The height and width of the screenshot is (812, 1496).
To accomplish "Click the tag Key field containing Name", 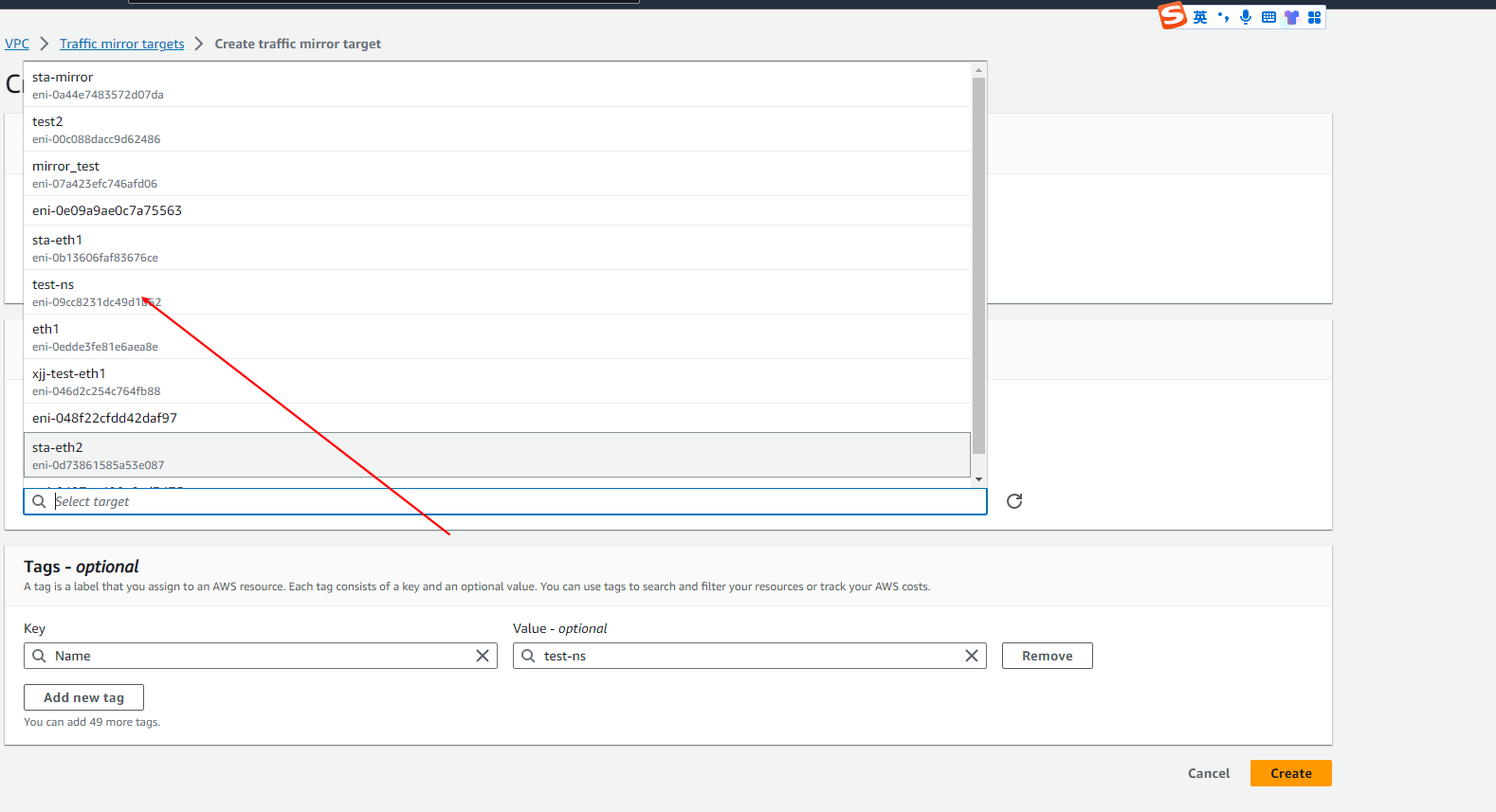I will tap(261, 656).
